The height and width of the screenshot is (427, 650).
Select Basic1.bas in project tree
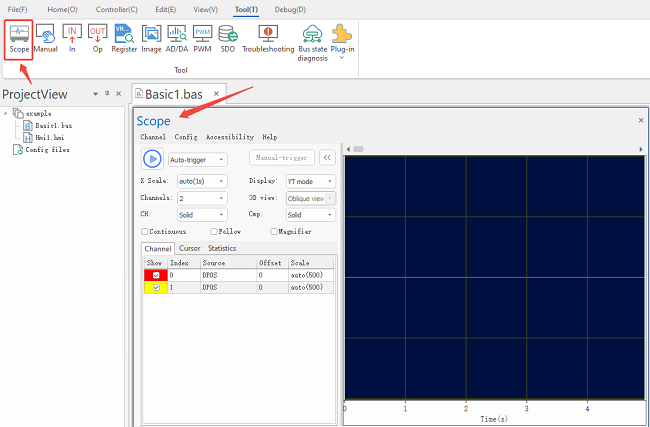coord(49,125)
